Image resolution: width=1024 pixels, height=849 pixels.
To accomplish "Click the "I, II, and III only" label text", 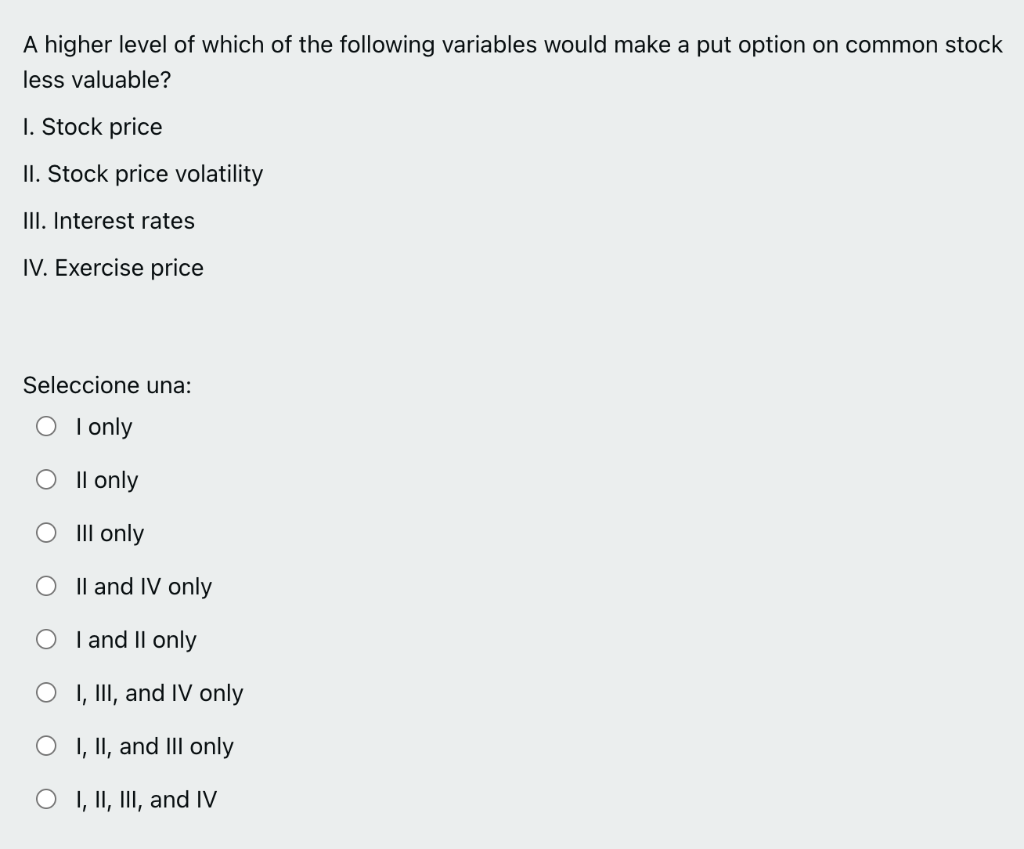I will coord(155,746).
